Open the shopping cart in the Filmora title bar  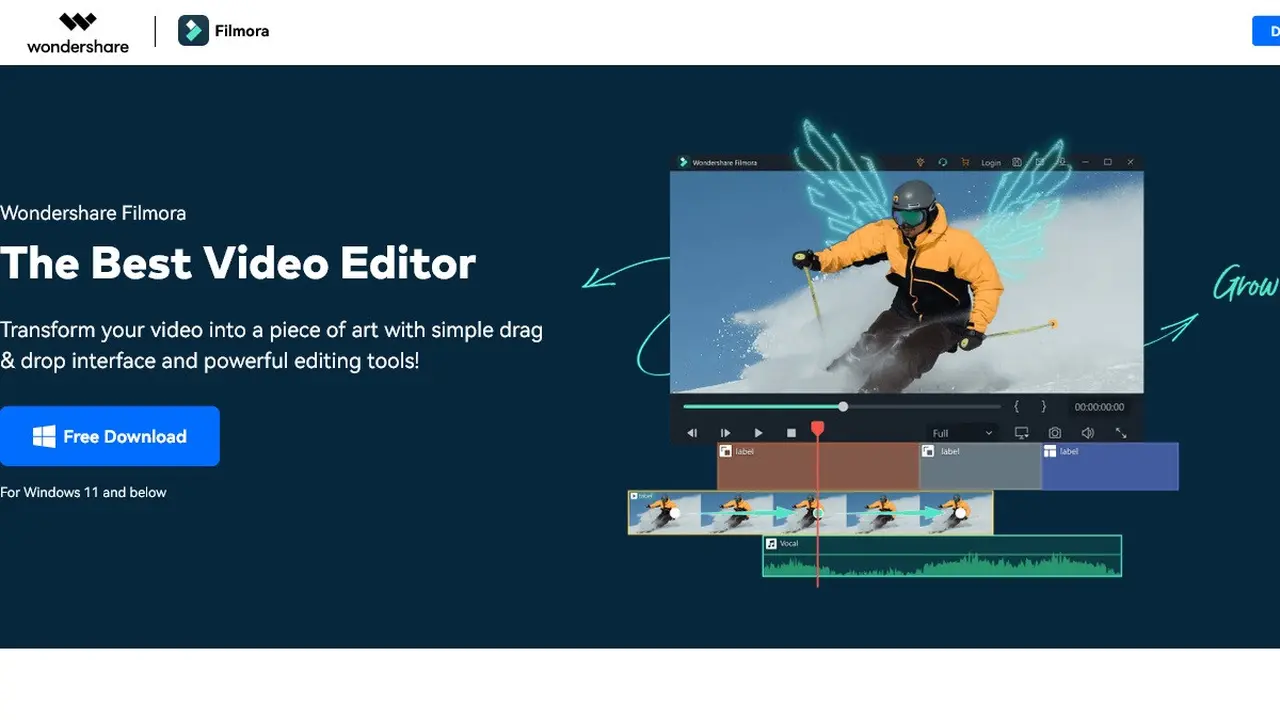(965, 162)
